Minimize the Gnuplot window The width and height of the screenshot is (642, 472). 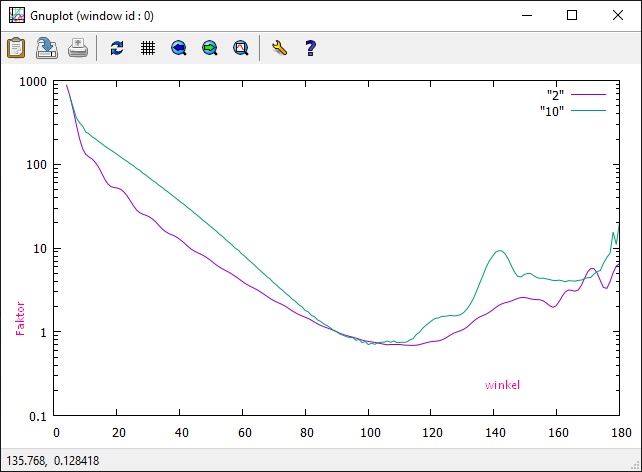[x=526, y=15]
